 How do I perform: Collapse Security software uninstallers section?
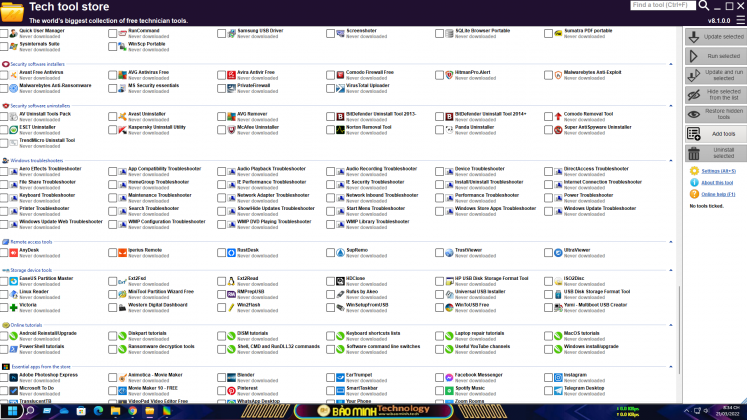[671, 106]
